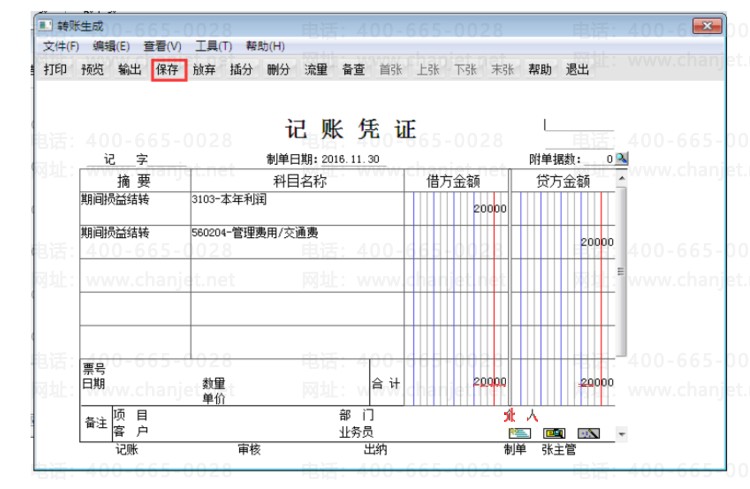Click 打印 to print the voucher

(x=55, y=70)
